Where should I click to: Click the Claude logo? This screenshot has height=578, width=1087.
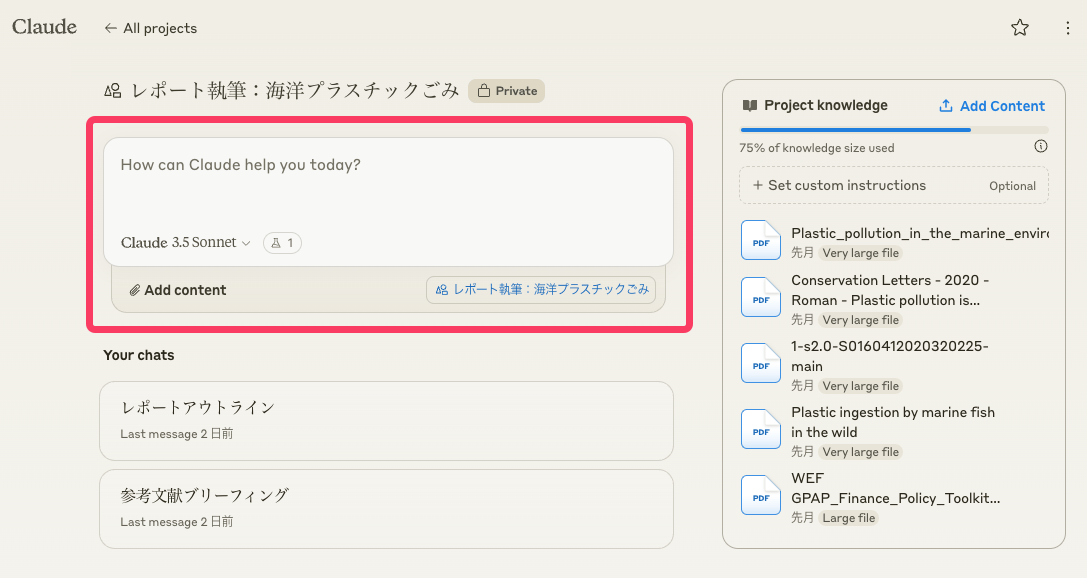click(44, 27)
